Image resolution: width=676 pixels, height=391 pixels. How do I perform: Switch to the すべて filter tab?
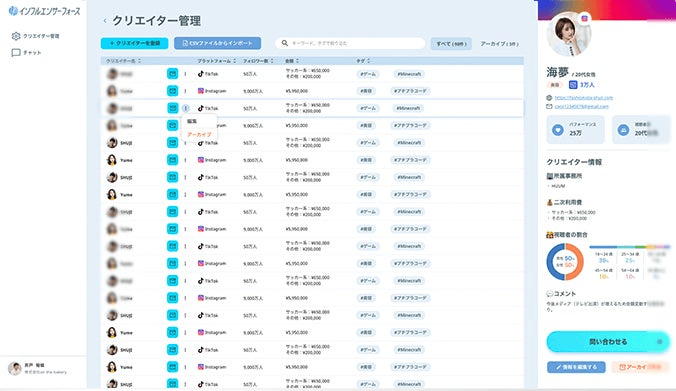coord(451,44)
